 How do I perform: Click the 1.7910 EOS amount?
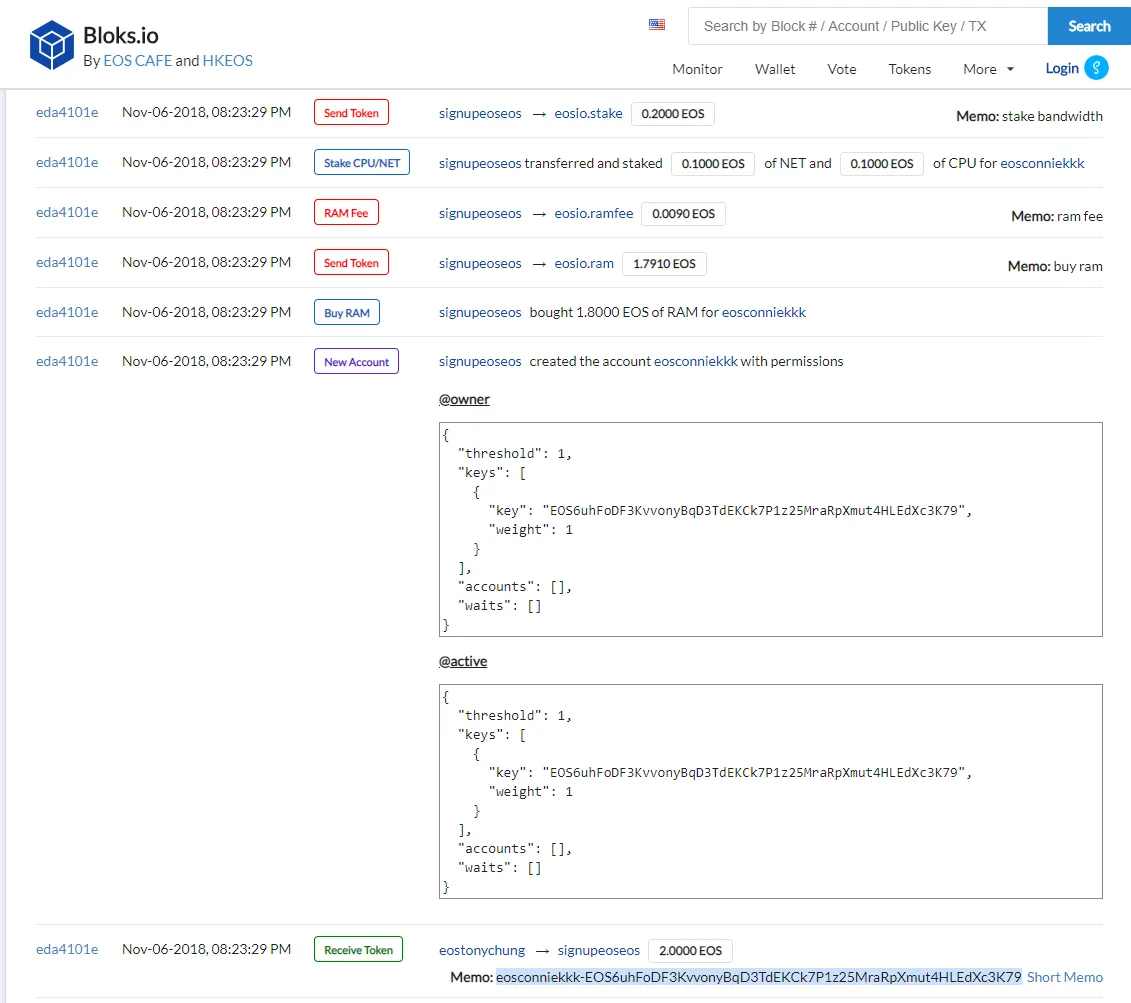click(x=664, y=264)
